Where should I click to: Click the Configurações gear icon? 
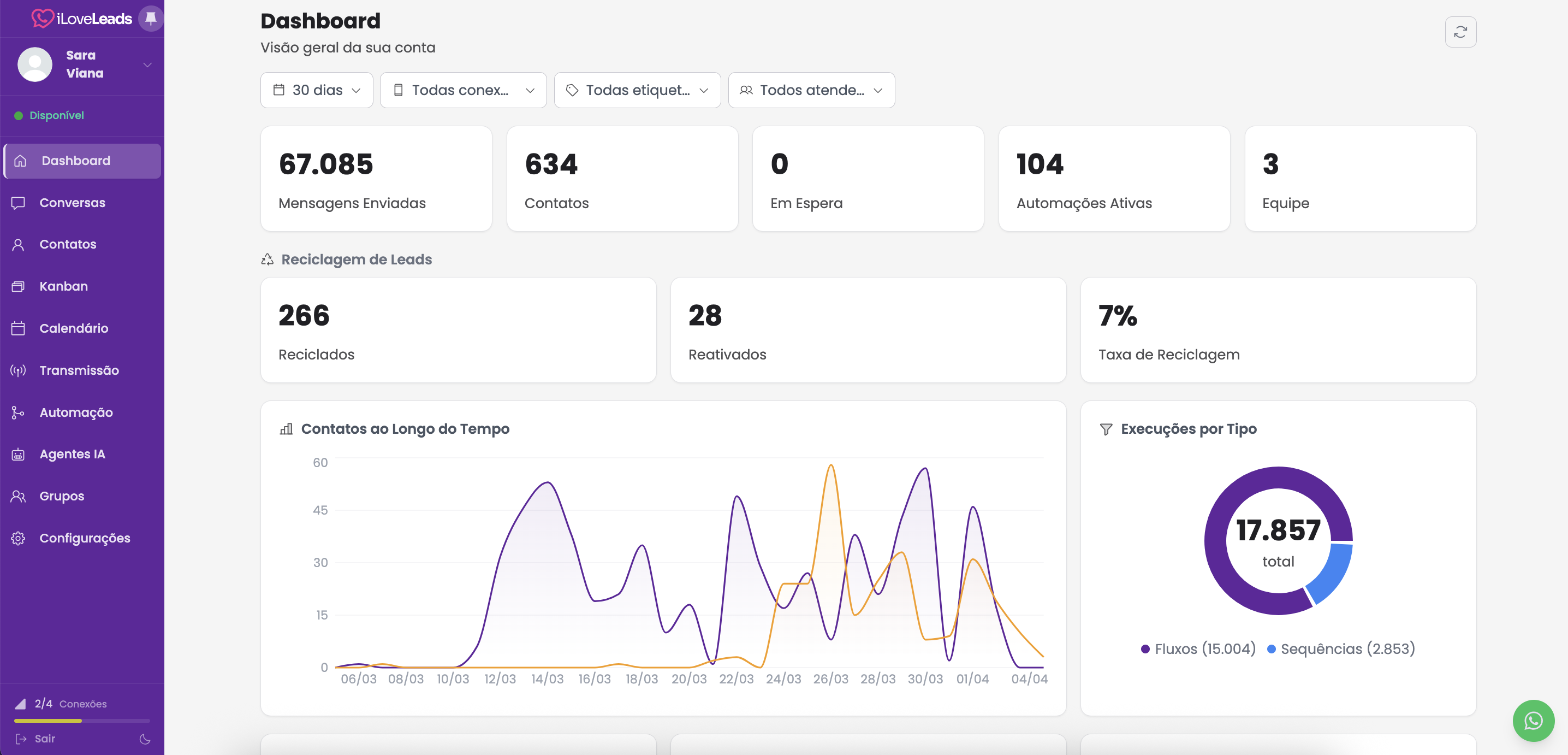[18, 538]
